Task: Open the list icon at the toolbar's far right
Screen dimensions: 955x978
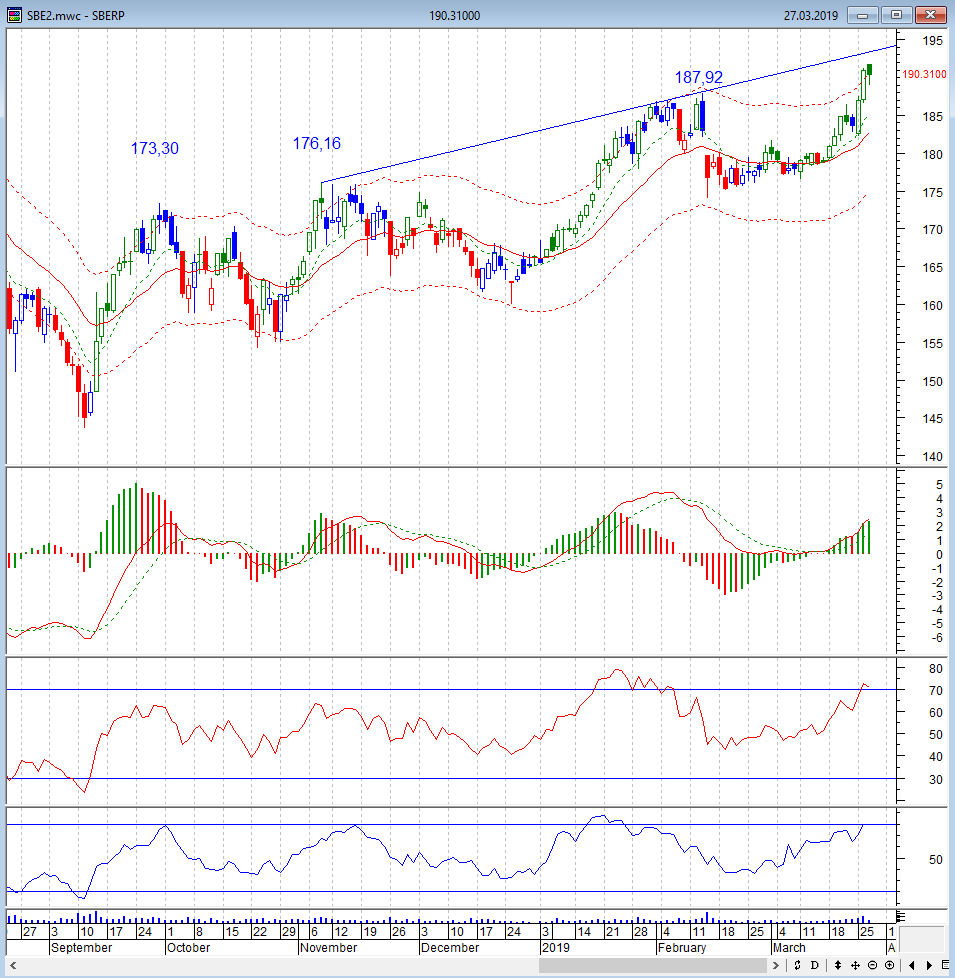Action: pyautogui.click(x=945, y=965)
